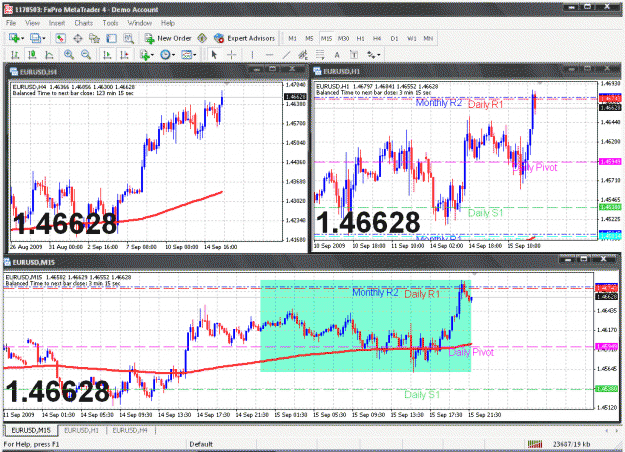
Task: Pick the Vertical Line drawing tool
Action: pyautogui.click(x=252, y=55)
